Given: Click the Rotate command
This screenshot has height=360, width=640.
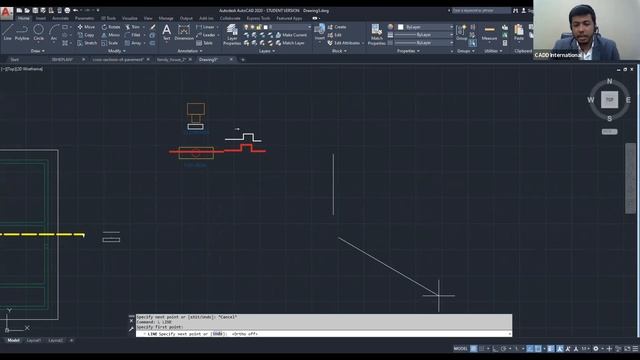Looking at the screenshot, I should [111, 27].
